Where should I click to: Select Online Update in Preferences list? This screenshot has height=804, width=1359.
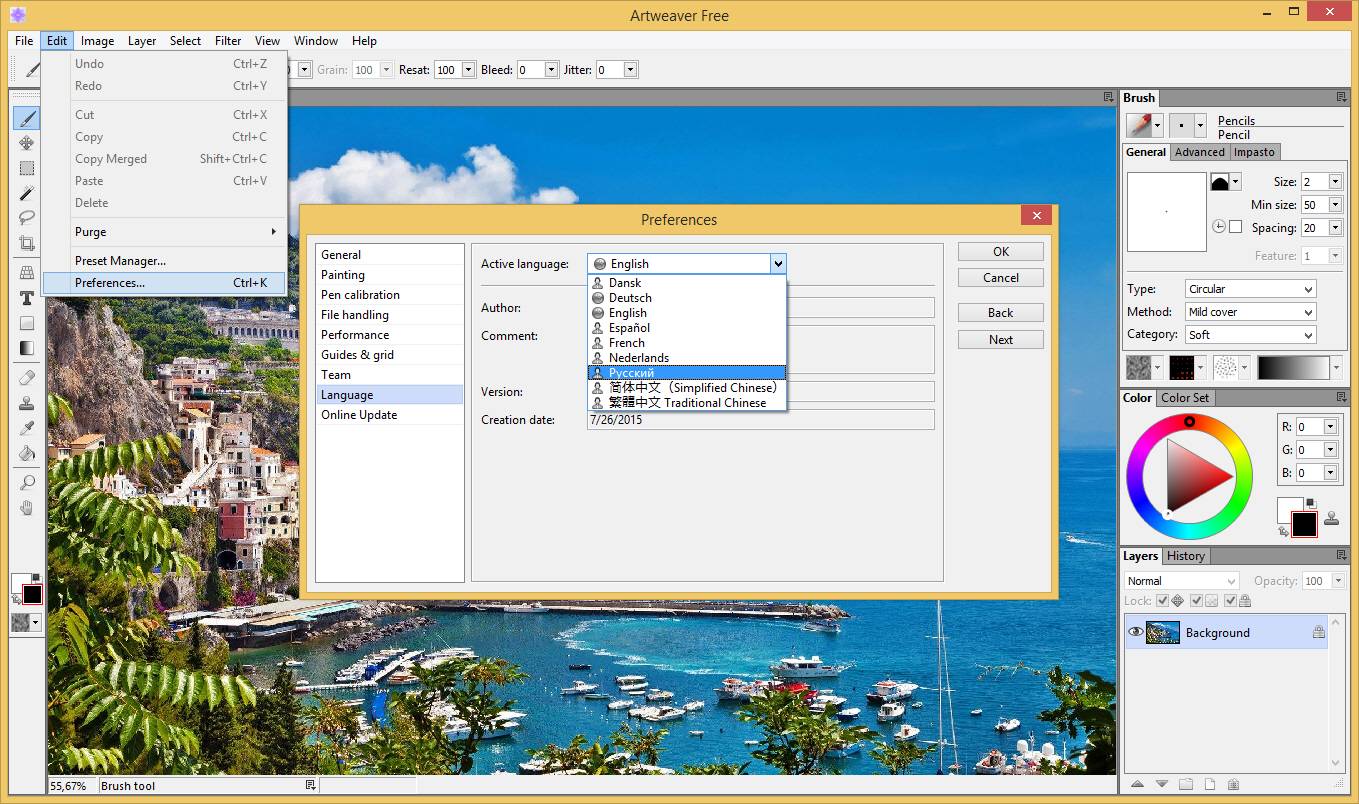[390, 415]
